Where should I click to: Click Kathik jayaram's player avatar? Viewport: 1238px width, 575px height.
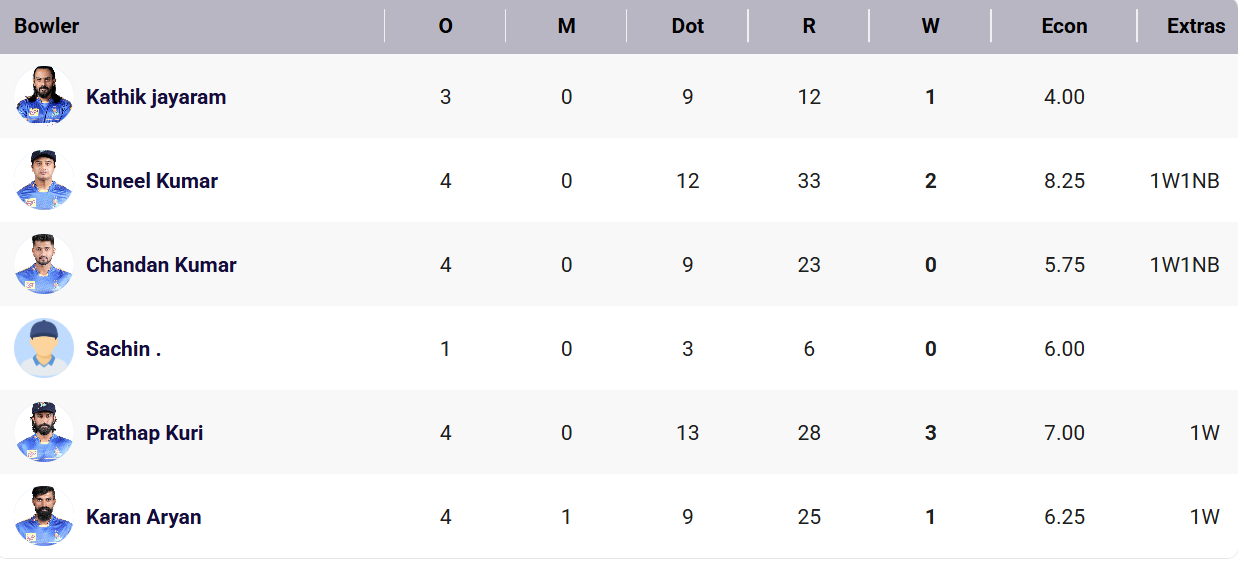pyautogui.click(x=44, y=97)
